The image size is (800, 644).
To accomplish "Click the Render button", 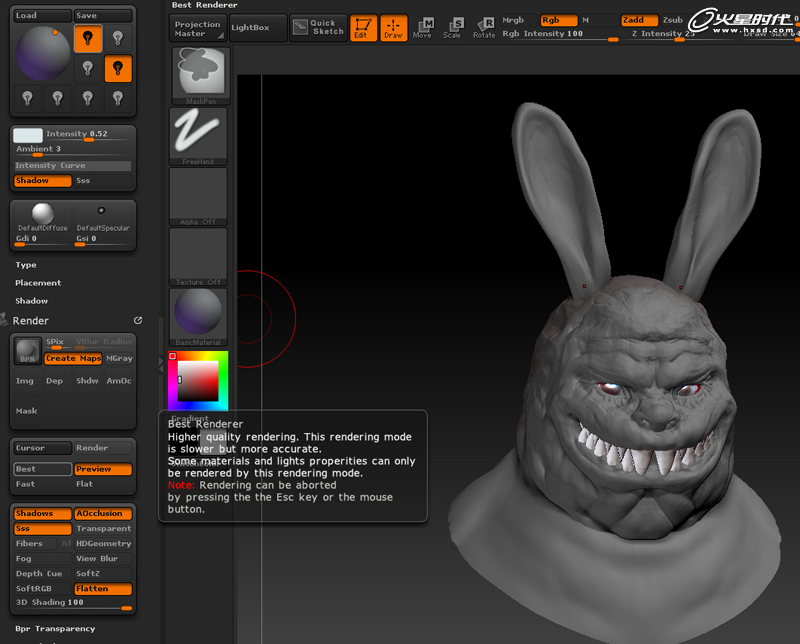I will click(103, 448).
